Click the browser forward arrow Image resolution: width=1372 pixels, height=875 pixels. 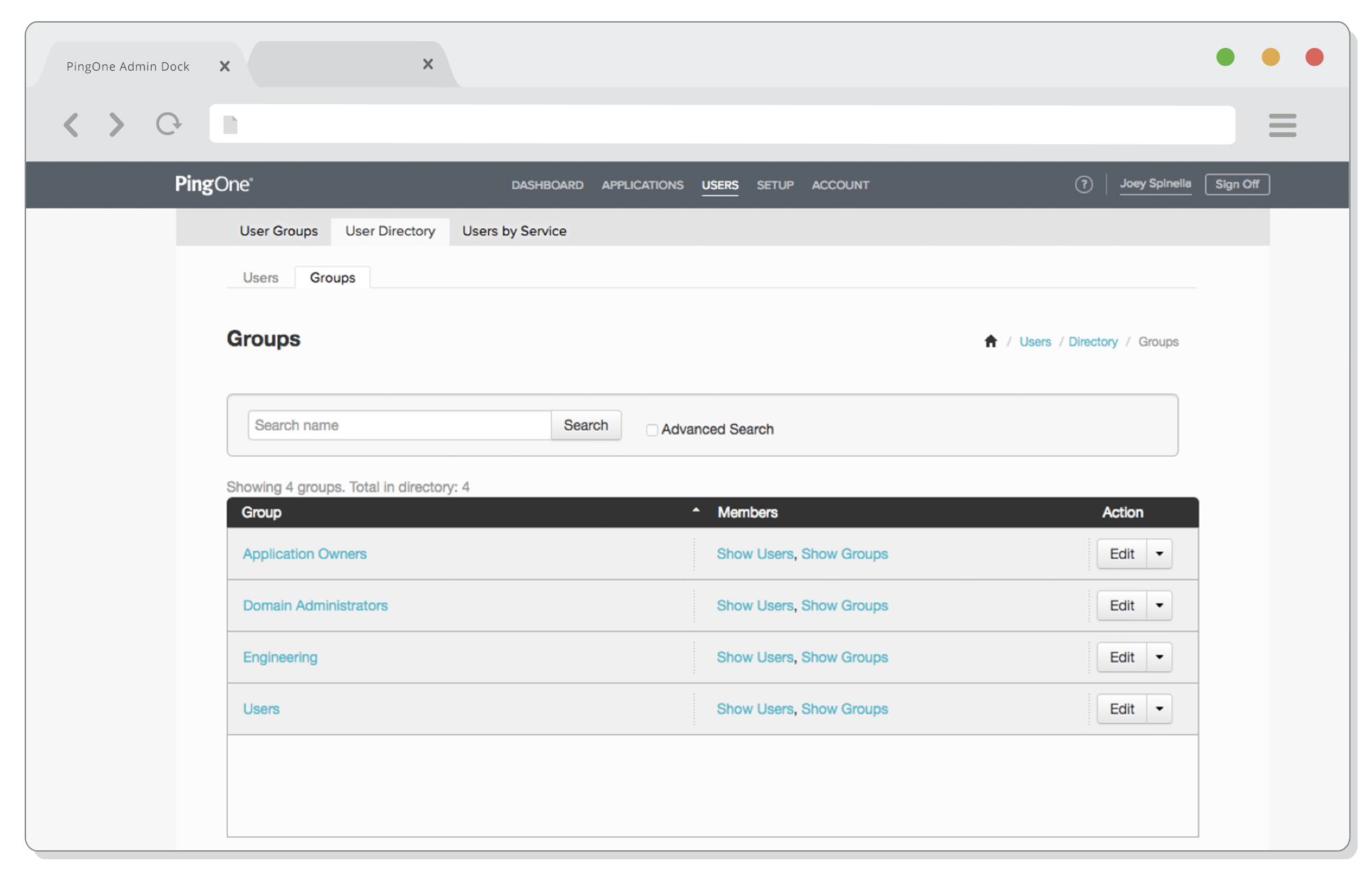point(117,125)
